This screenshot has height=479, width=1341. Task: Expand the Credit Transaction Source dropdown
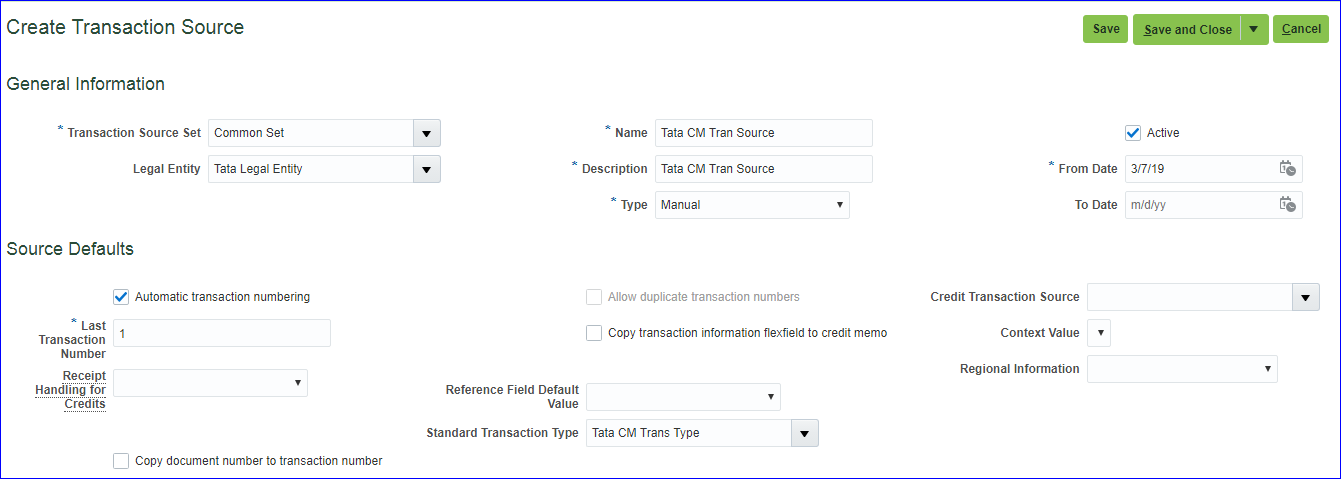coord(1305,297)
